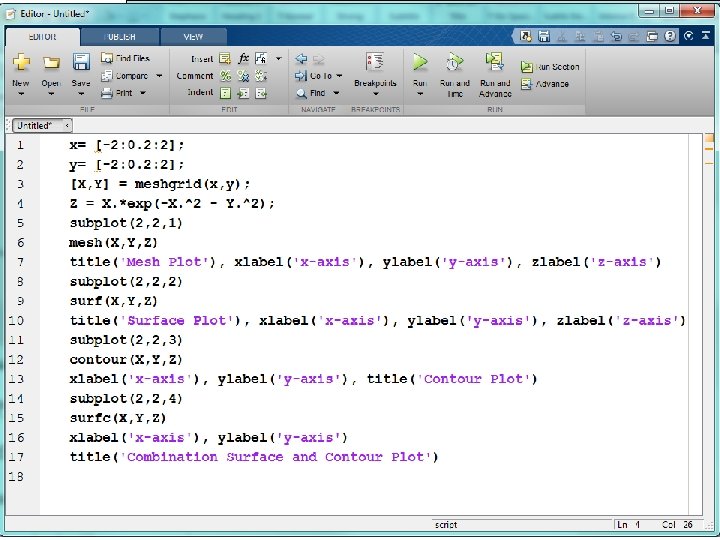Open the Find dropdown arrow

[336, 93]
